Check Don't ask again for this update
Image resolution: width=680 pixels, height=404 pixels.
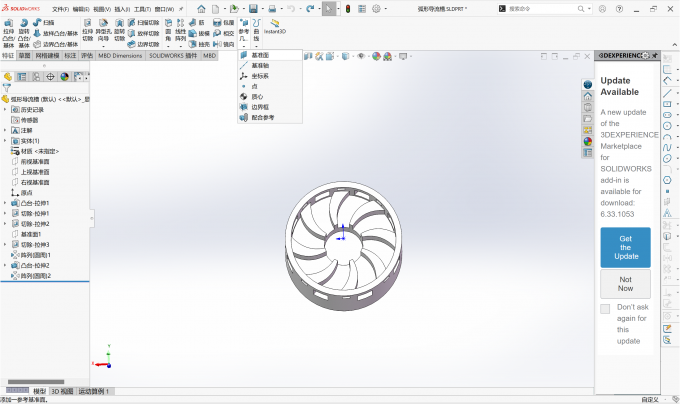click(x=605, y=309)
